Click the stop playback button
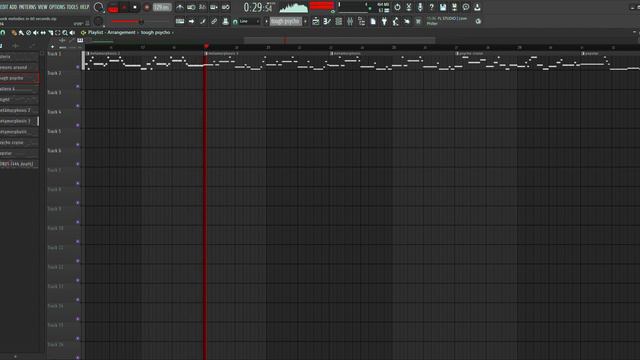Image resolution: width=640 pixels, height=360 pixels. (135, 7)
